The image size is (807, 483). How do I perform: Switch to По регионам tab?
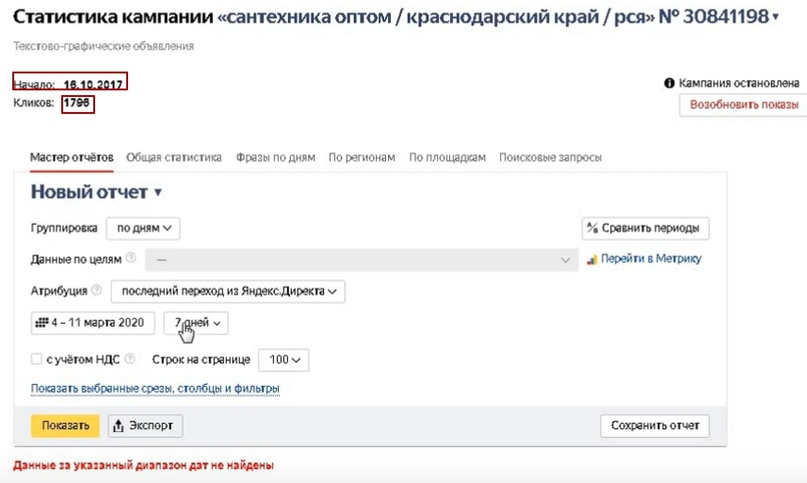coord(362,157)
